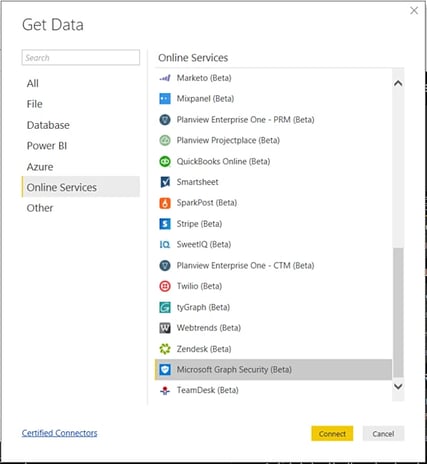
Task: Switch to the Database category
Action: pos(48,125)
